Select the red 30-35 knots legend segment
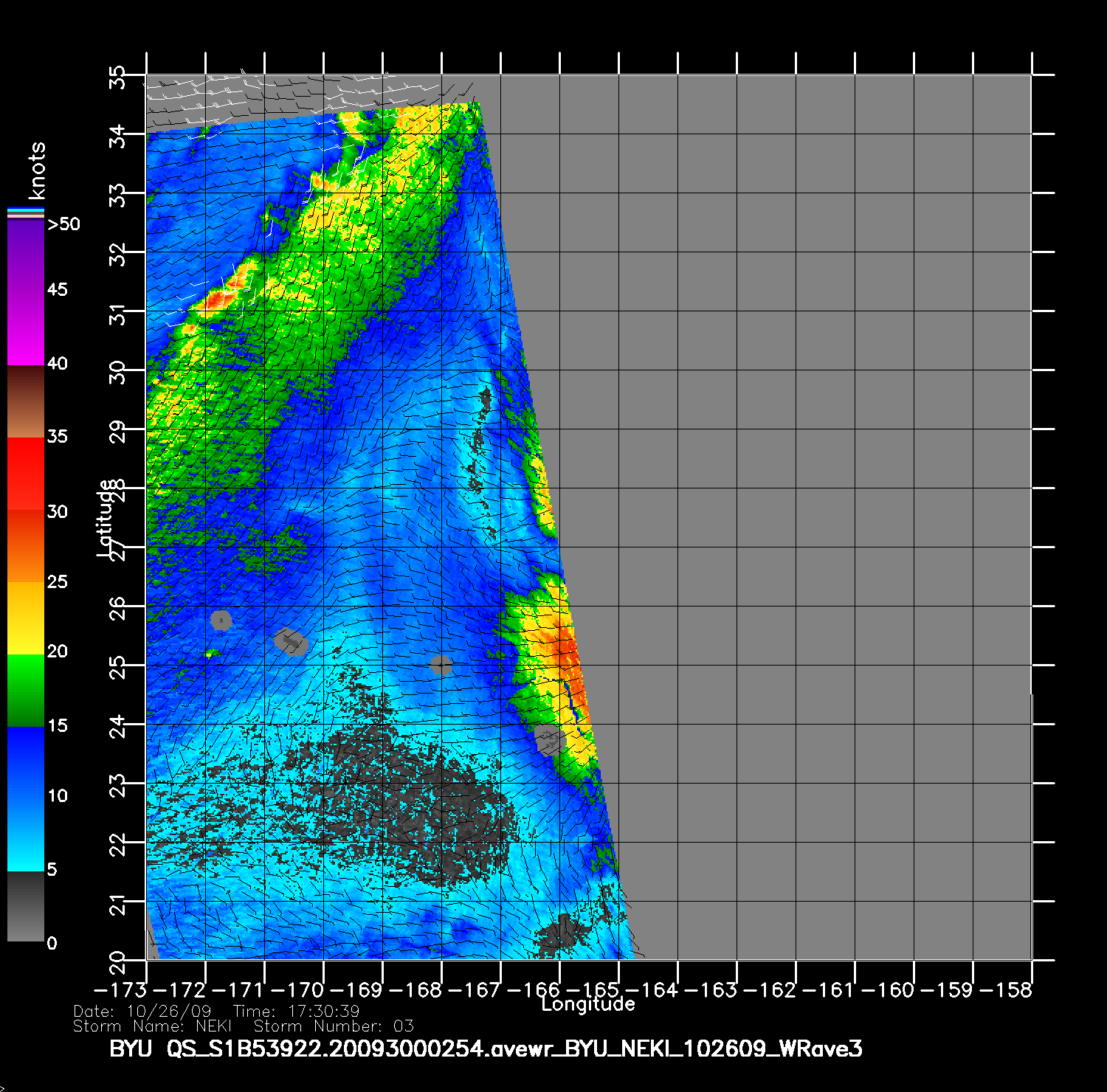The height and width of the screenshot is (1092, 1107). [x=25, y=474]
